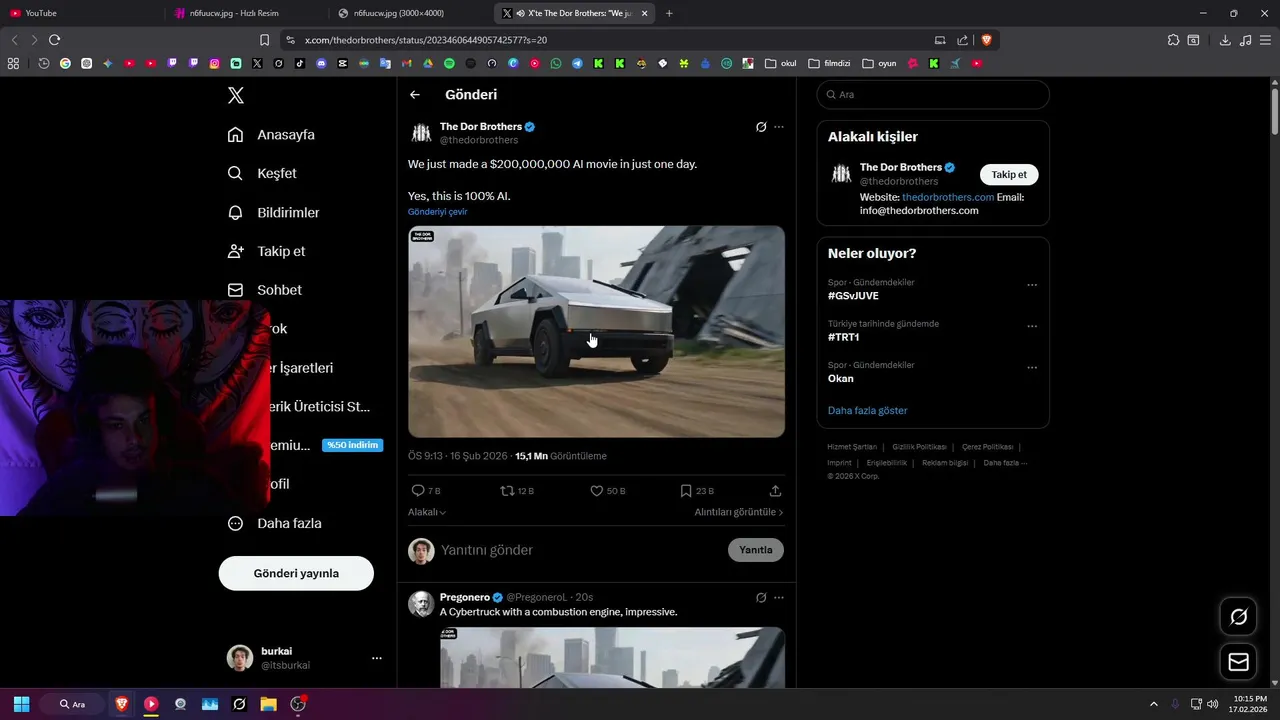
Task: Open the okul bookmarks folder
Action: [781, 63]
